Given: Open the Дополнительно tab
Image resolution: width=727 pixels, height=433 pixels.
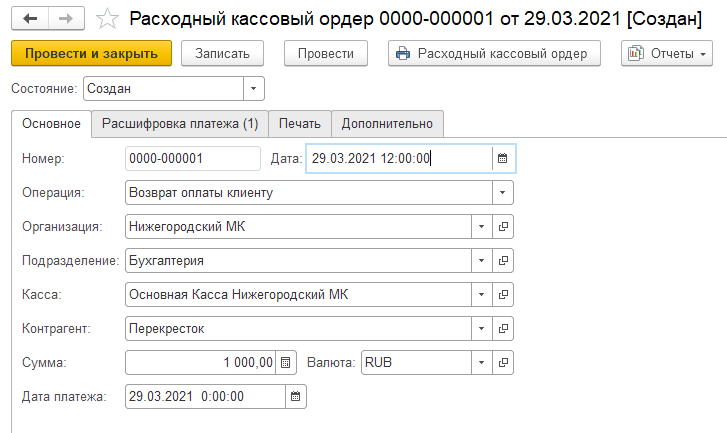Looking at the screenshot, I should pos(387,124).
